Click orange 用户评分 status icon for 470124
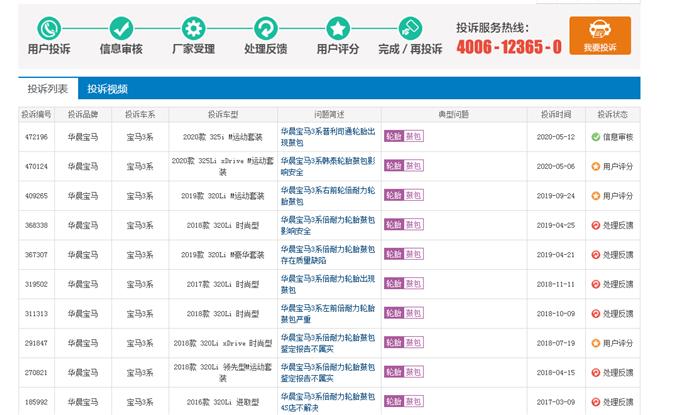The image size is (700, 415). click(x=596, y=166)
